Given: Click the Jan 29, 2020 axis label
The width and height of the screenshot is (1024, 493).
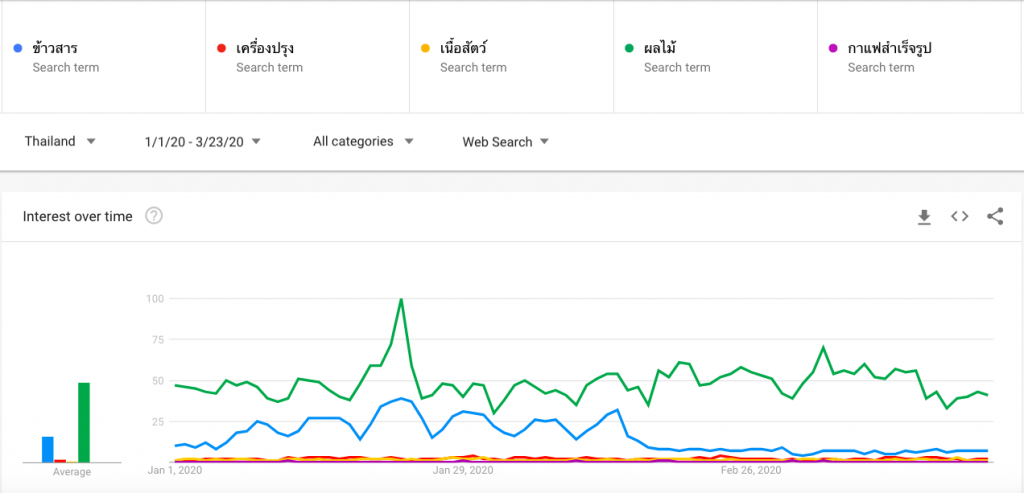Looking at the screenshot, I should coord(463,470).
